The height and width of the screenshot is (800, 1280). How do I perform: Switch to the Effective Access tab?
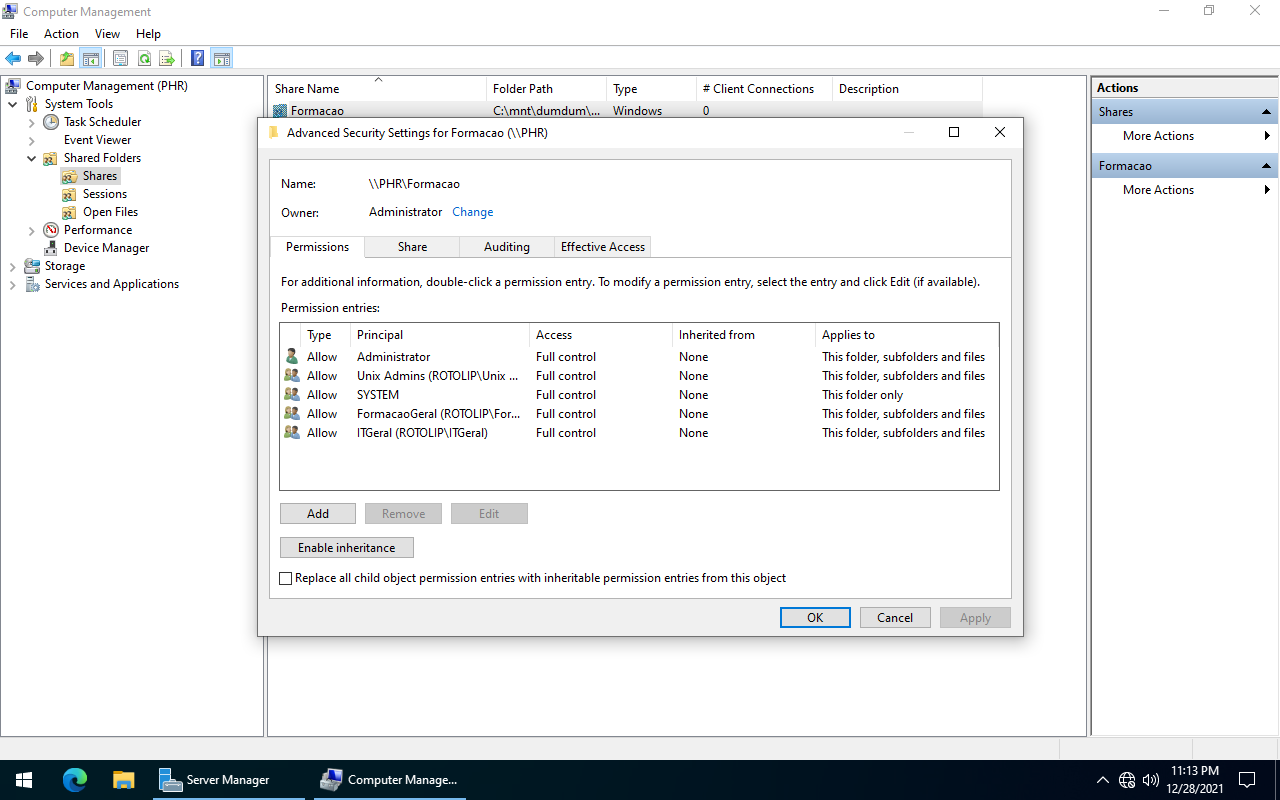(x=602, y=247)
